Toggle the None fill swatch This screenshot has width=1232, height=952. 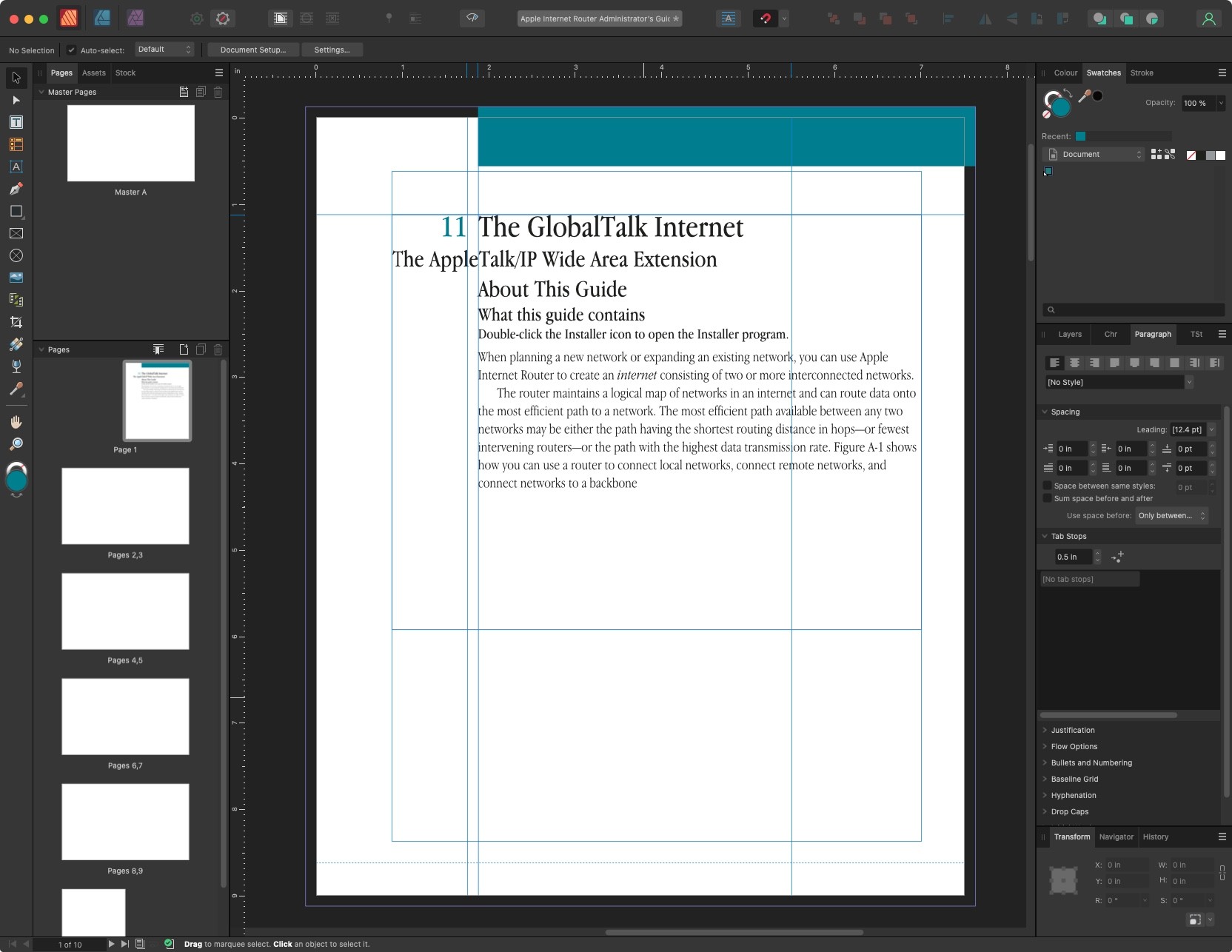1191,155
